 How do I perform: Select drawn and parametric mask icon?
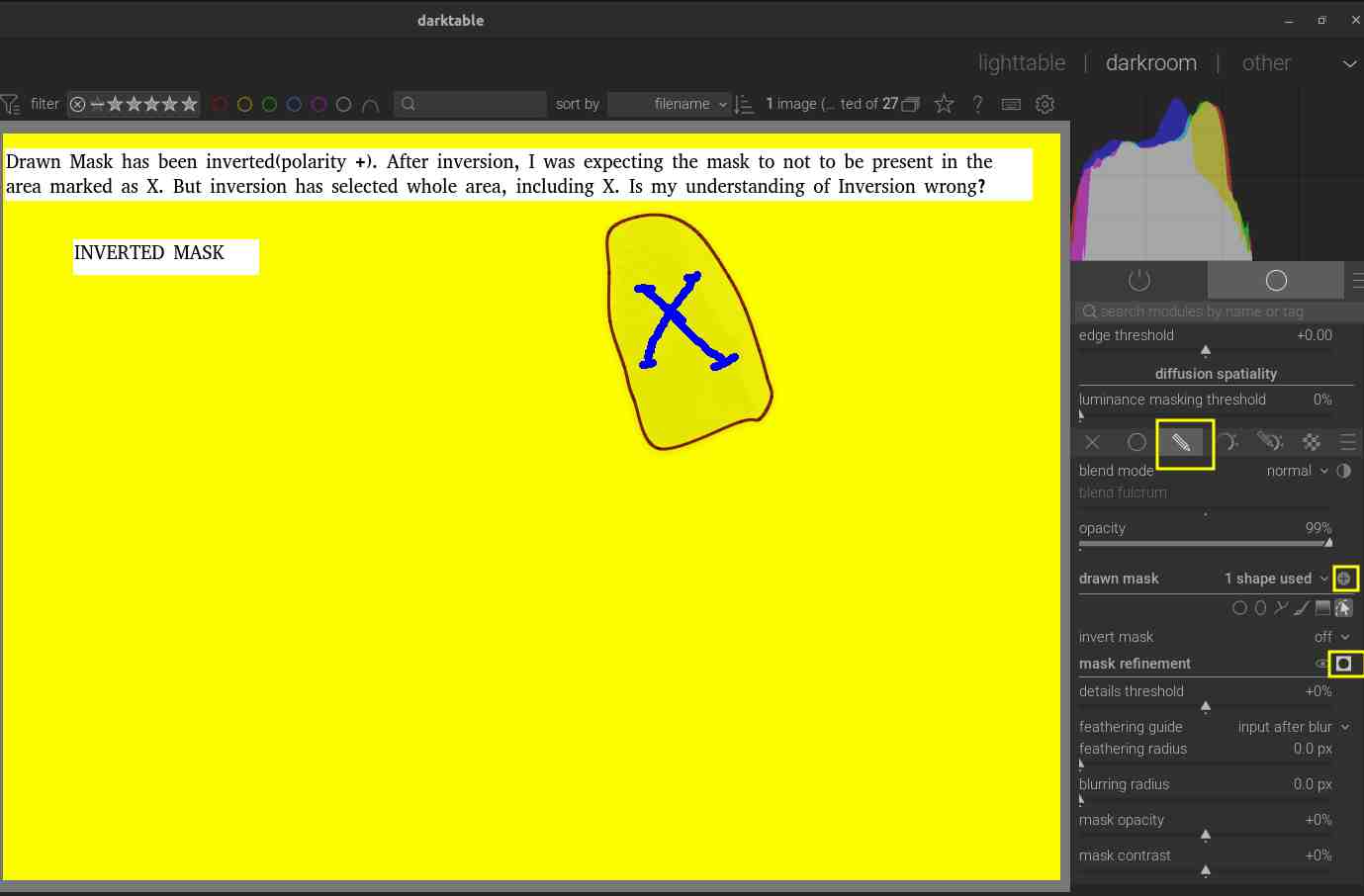tap(1270, 441)
